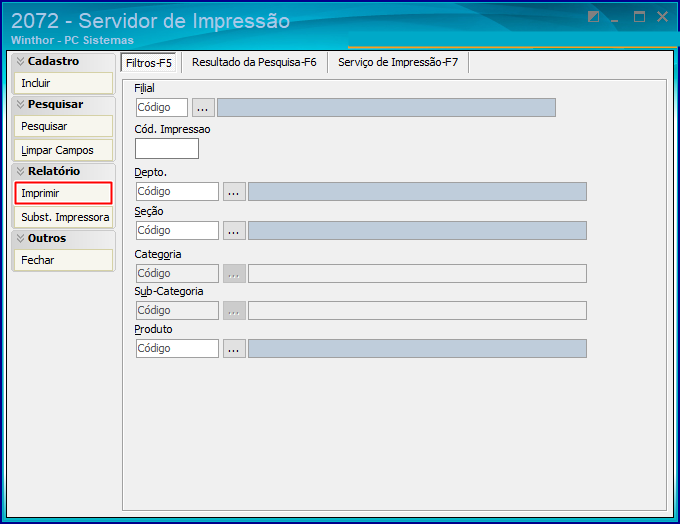
Task: Focus the Seção Código field
Action: tap(177, 230)
